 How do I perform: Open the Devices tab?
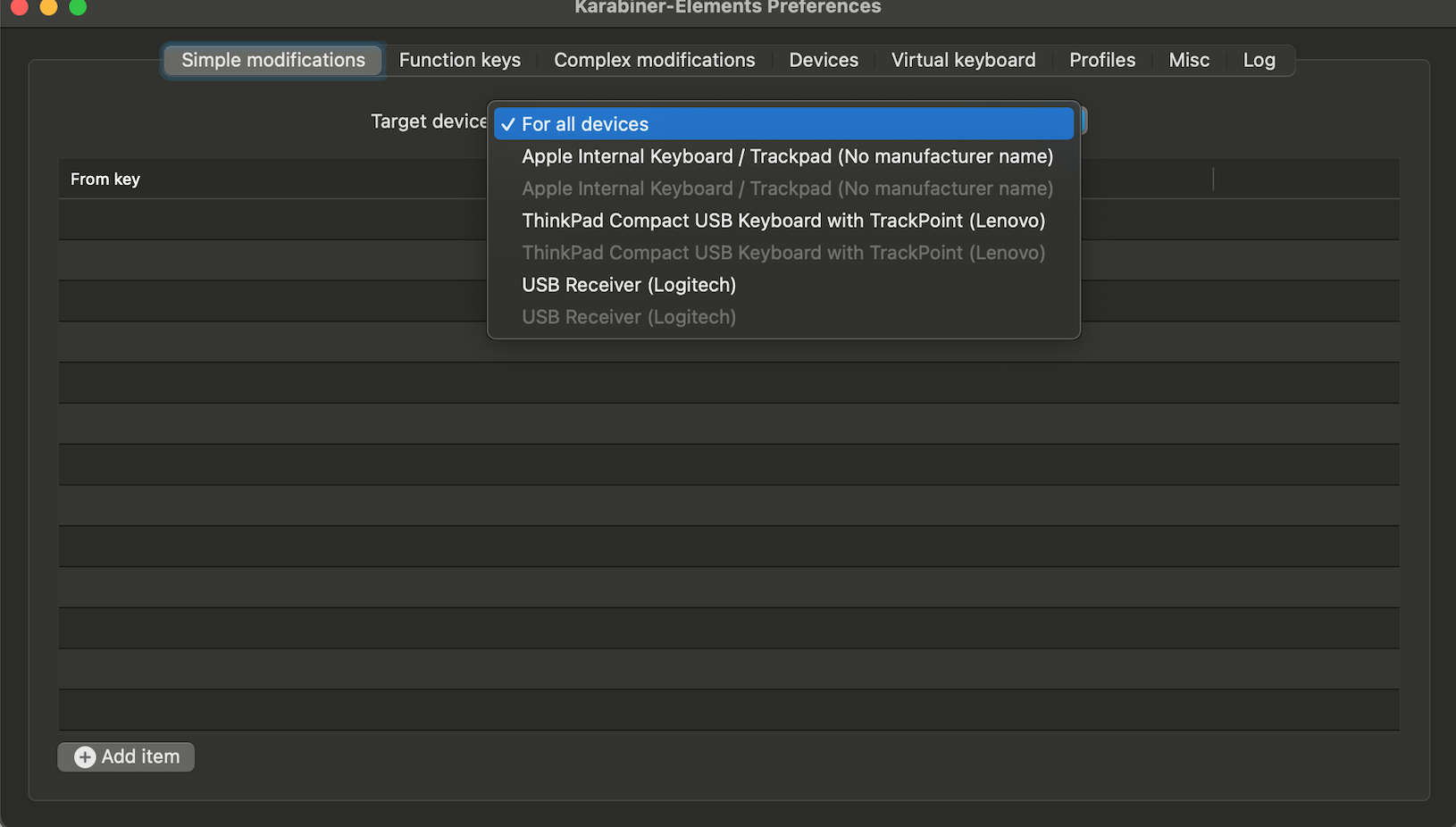coord(823,60)
